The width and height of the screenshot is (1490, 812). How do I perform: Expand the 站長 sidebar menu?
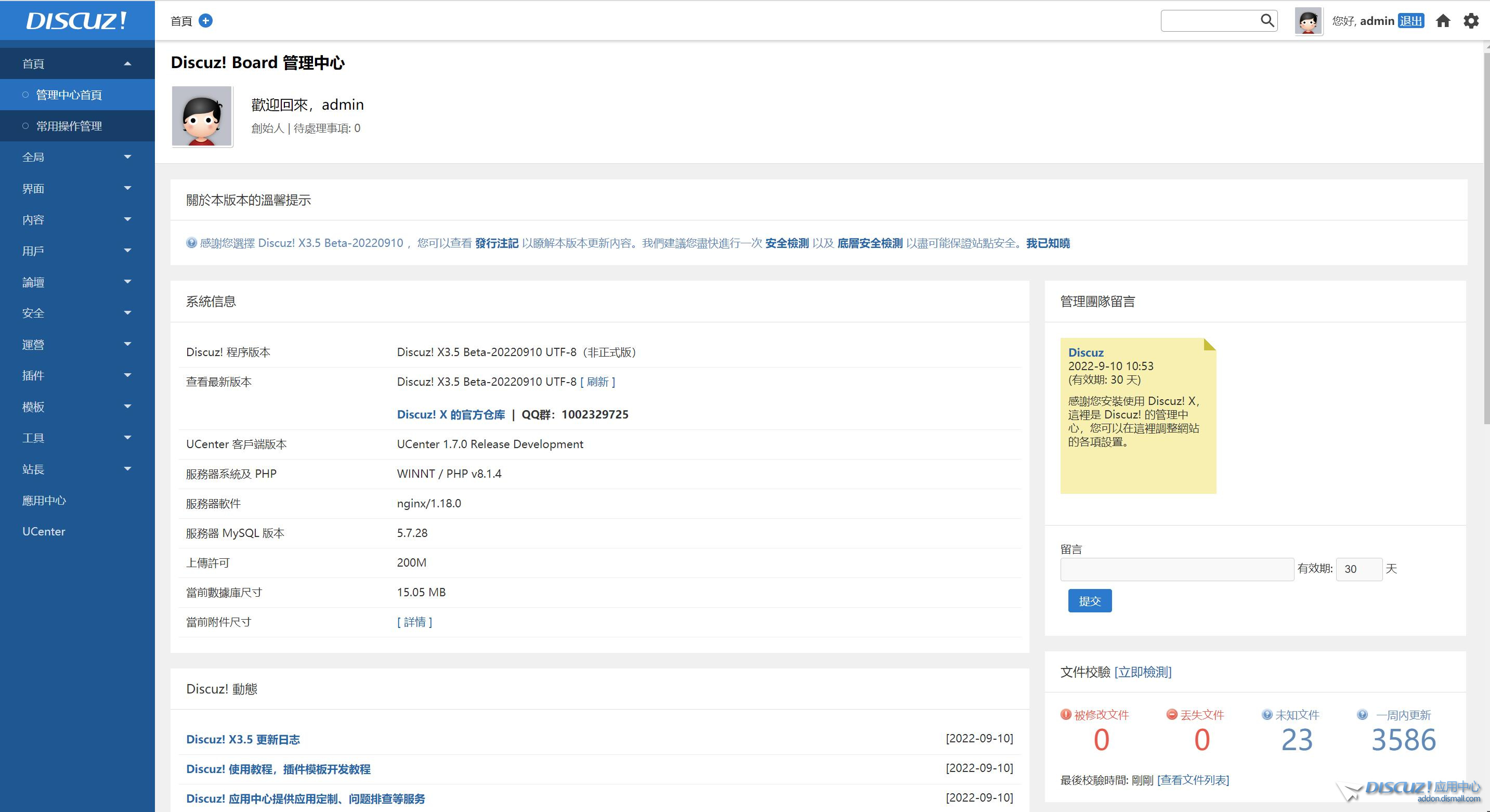tap(77, 469)
